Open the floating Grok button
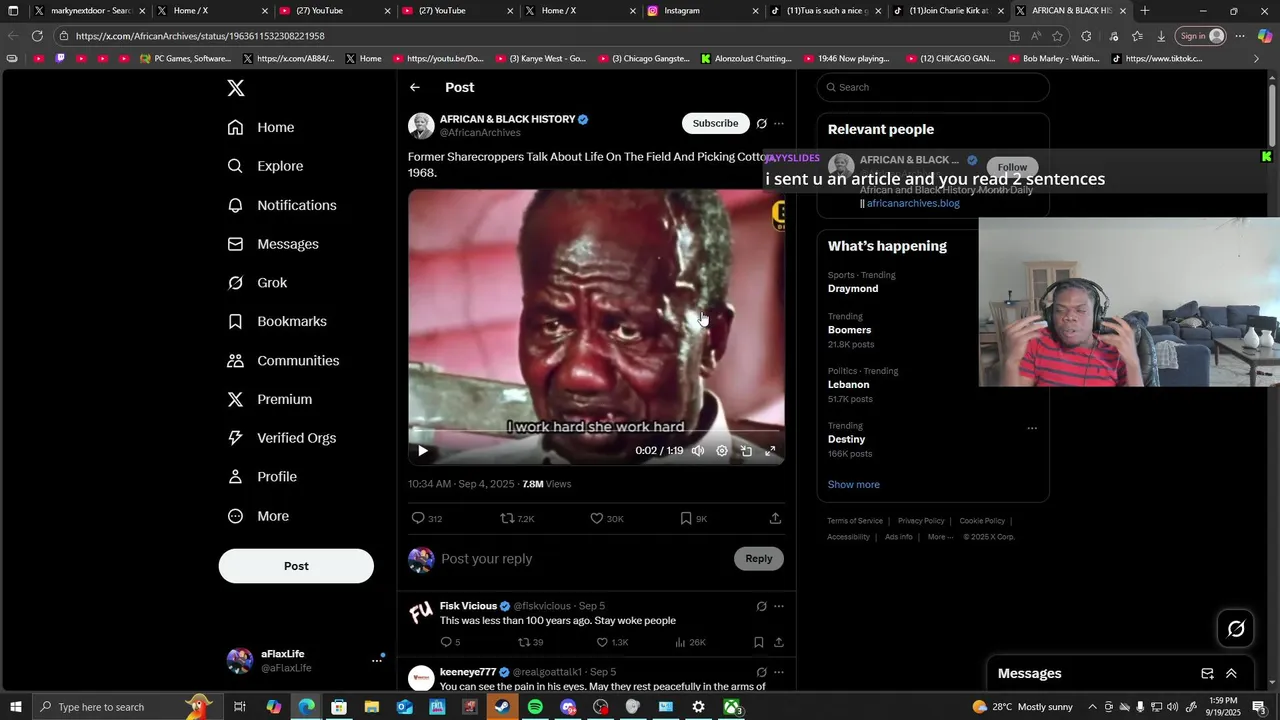Image resolution: width=1280 pixels, height=720 pixels. pos(1236,629)
